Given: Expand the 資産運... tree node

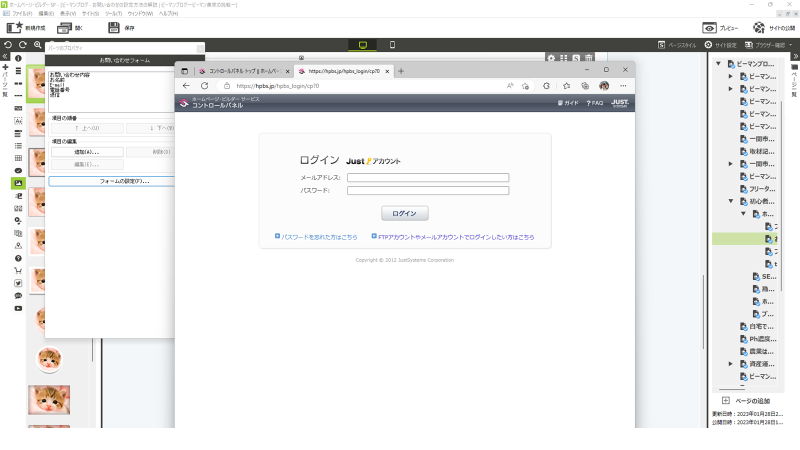Looking at the screenshot, I should pos(731,364).
